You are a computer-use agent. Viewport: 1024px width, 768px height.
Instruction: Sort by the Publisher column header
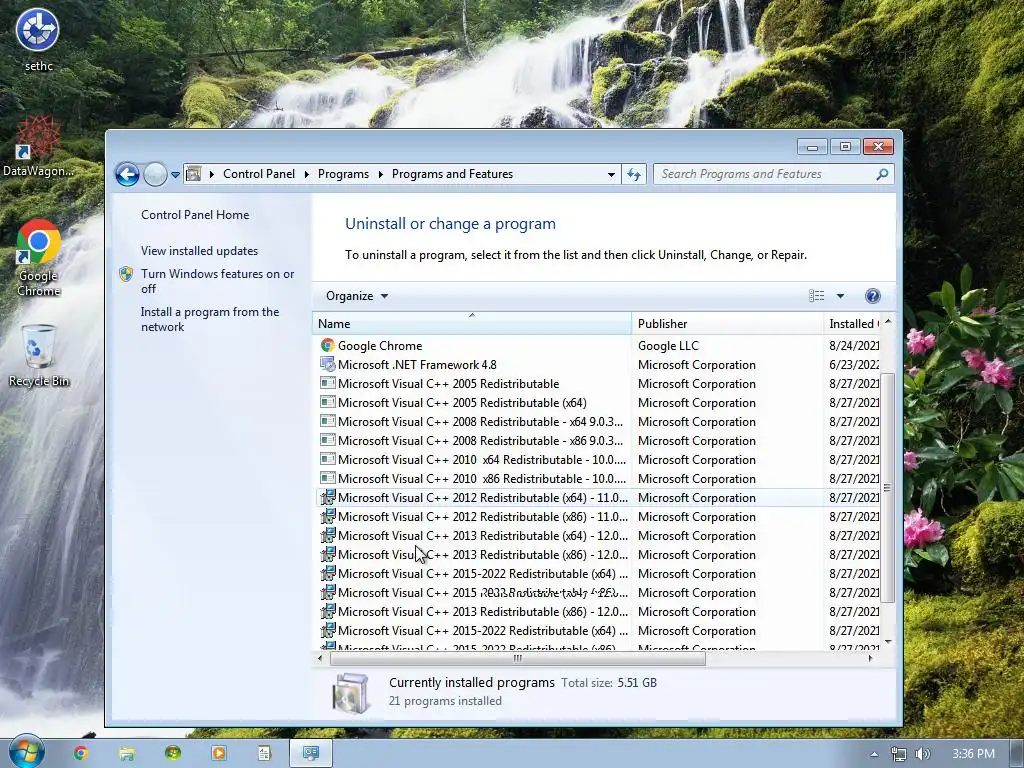tap(728, 323)
